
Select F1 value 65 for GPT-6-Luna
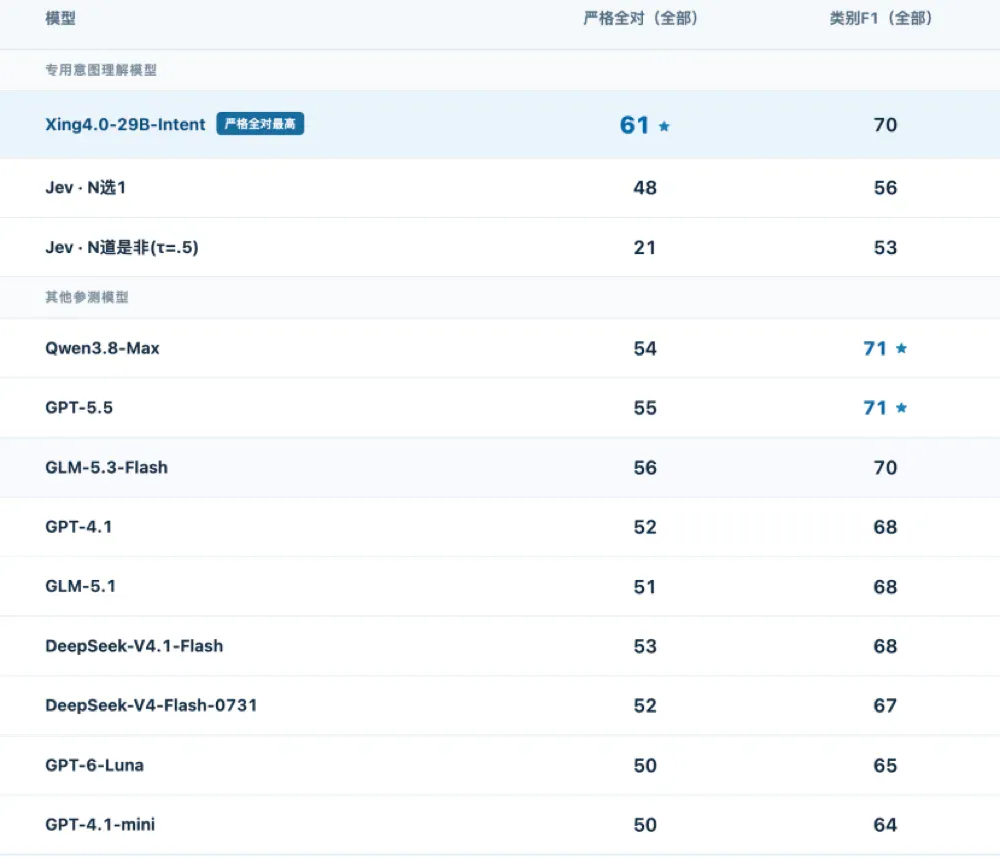(885, 766)
